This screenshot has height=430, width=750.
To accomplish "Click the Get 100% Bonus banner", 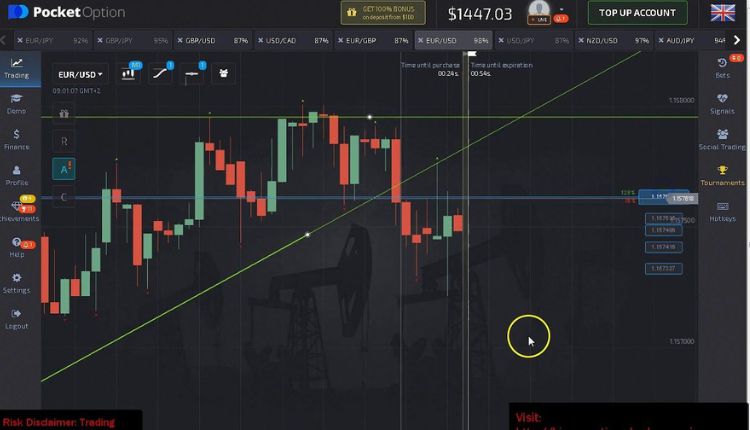I will (384, 13).
